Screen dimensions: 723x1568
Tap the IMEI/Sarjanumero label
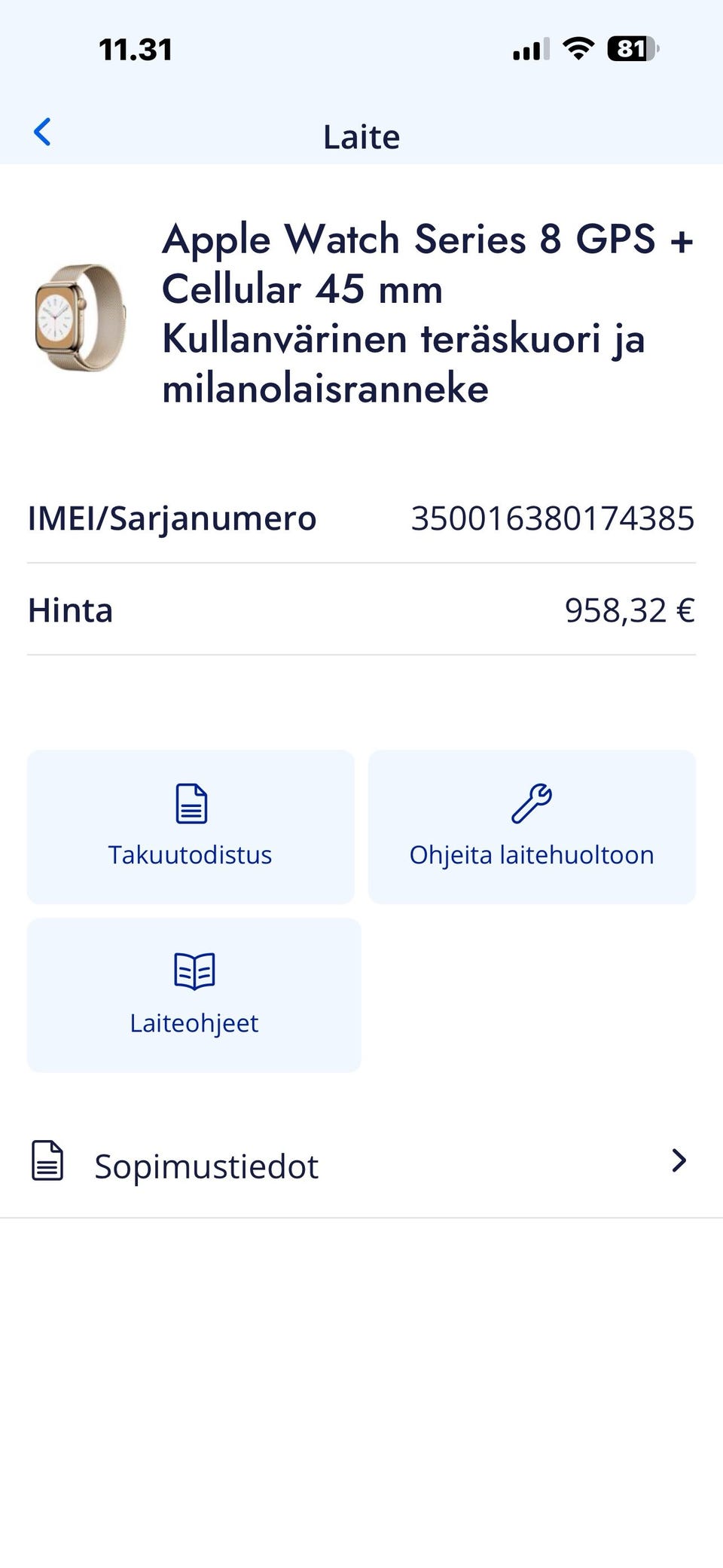pyautogui.click(x=172, y=518)
